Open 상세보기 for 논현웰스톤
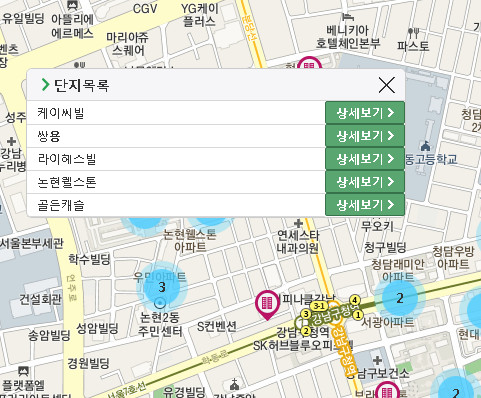Screen dimensions: 481x398 pos(365,182)
